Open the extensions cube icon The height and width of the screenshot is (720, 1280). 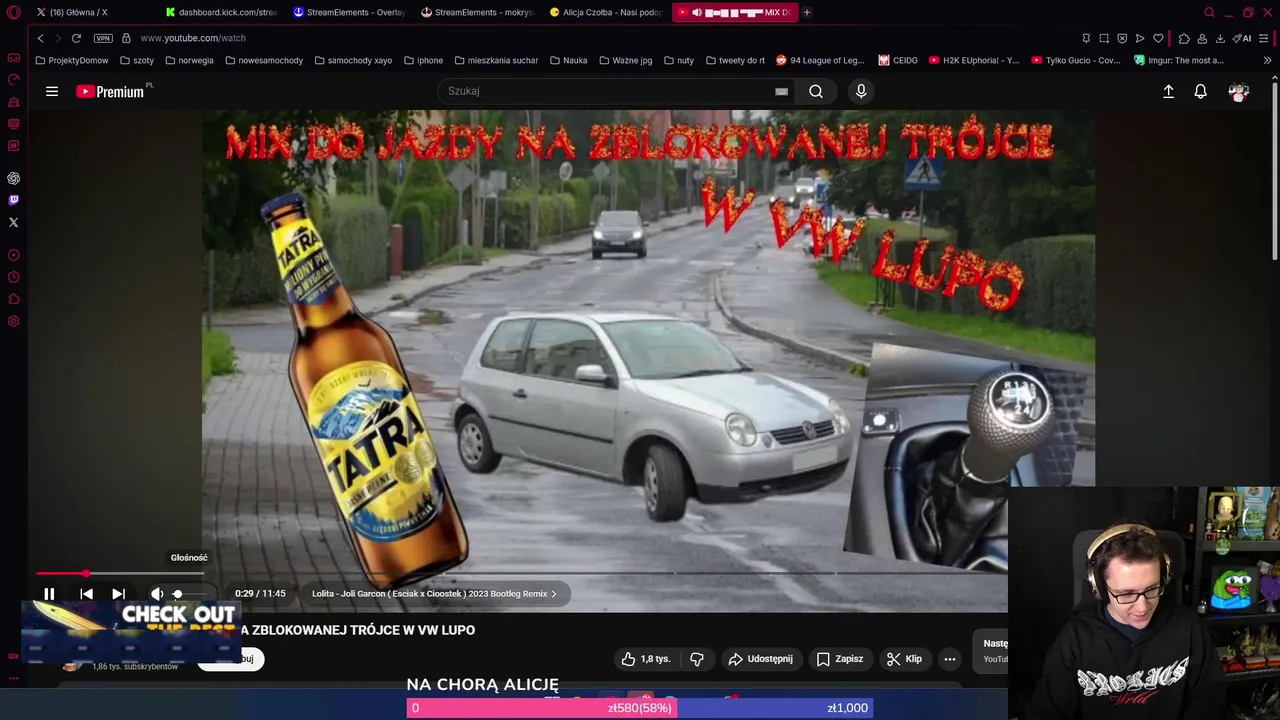(1184, 38)
